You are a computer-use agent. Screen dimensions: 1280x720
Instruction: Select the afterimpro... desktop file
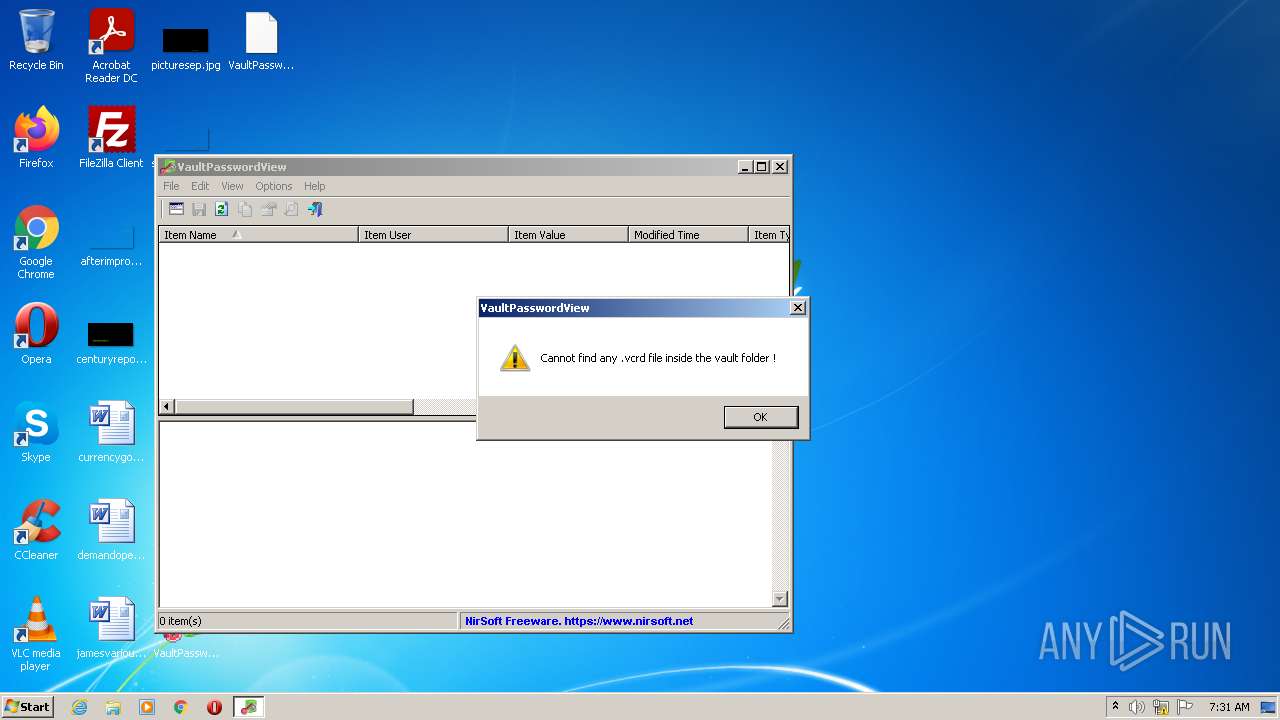(x=111, y=245)
